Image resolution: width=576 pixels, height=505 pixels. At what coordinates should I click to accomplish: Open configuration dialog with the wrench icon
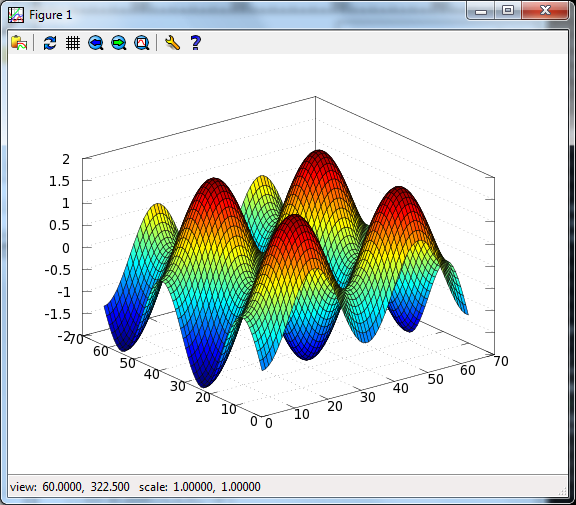[172, 43]
